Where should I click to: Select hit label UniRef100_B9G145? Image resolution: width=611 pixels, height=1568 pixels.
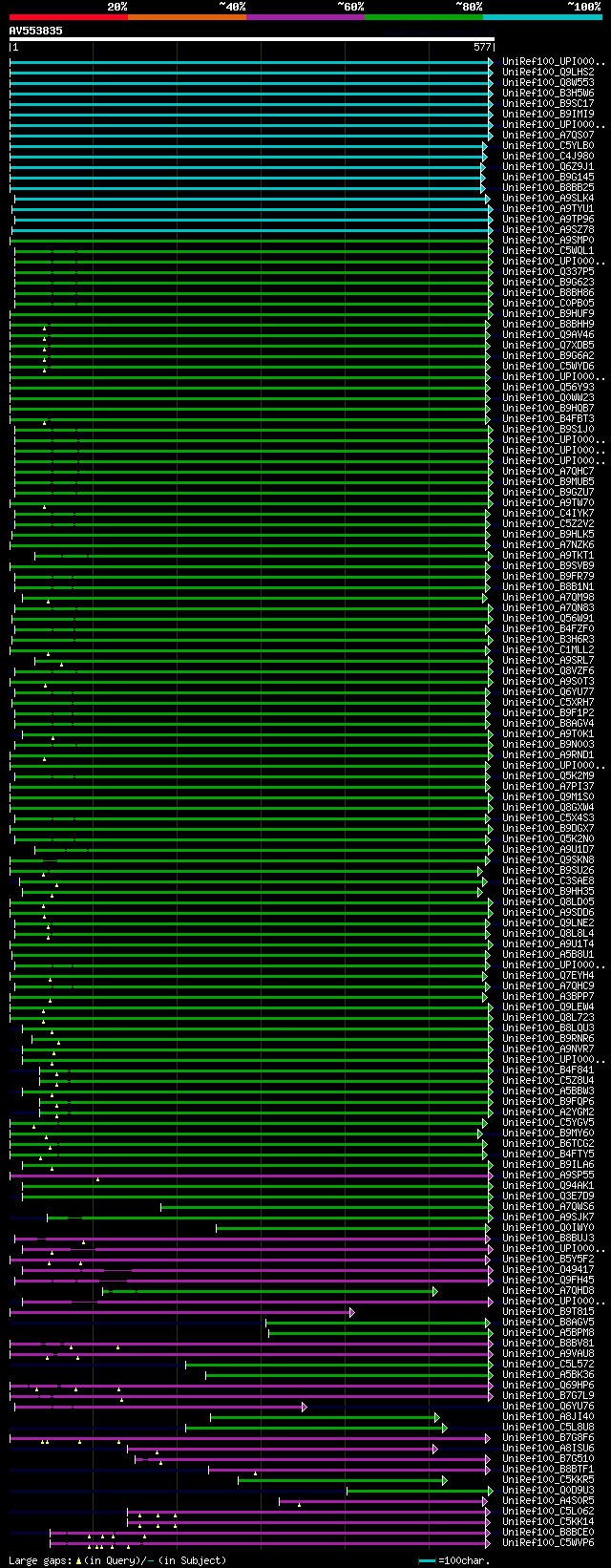tap(548, 177)
